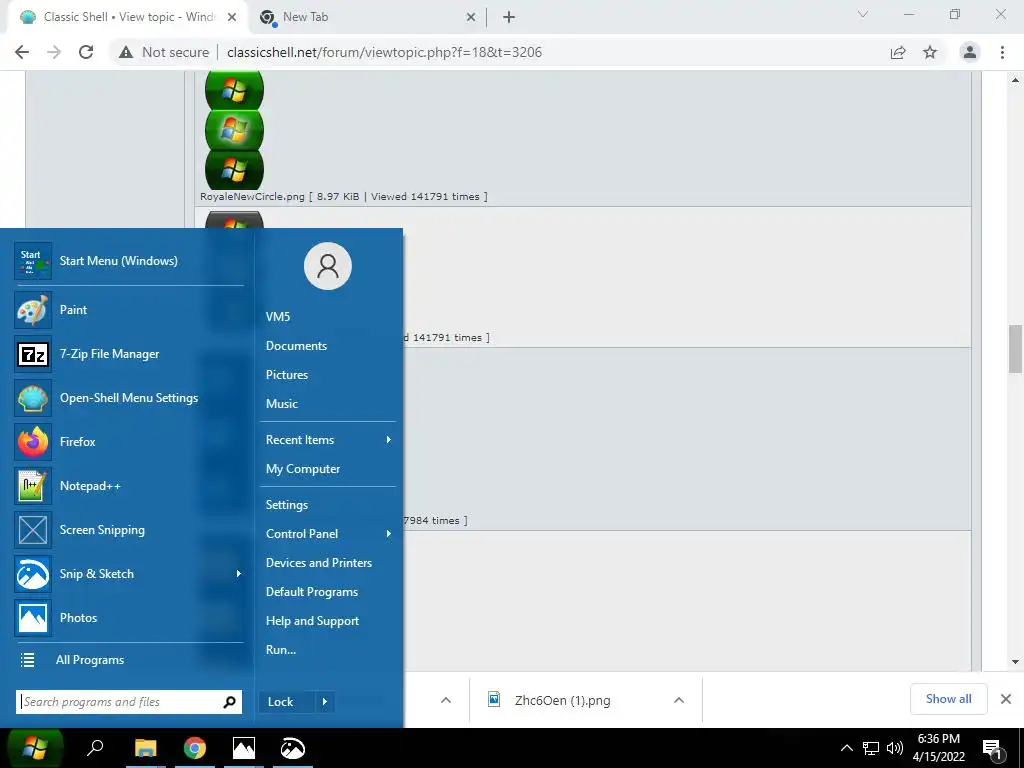Open a new browser tab
The image size is (1024, 768).
pos(509,17)
